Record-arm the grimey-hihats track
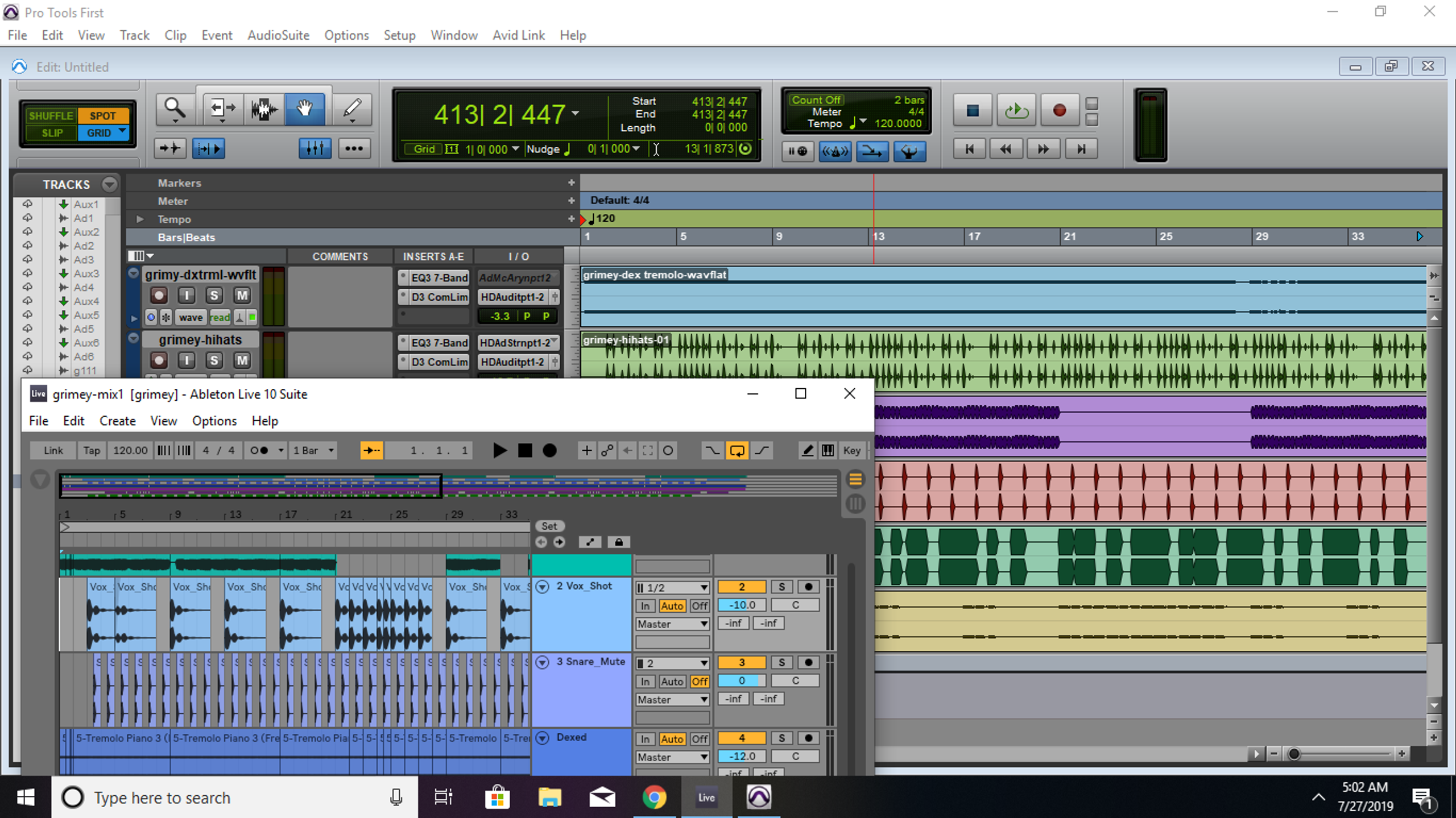Screen dimensions: 1456x818 click(159, 360)
